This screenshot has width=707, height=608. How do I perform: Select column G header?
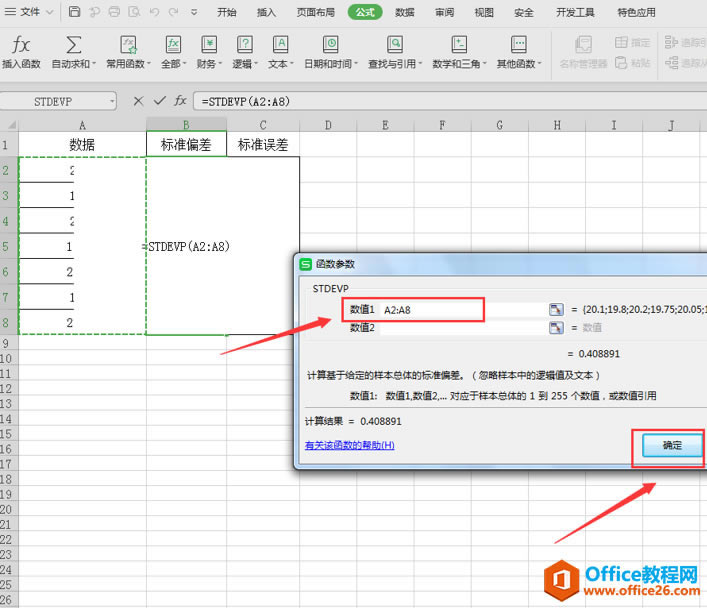pos(500,125)
